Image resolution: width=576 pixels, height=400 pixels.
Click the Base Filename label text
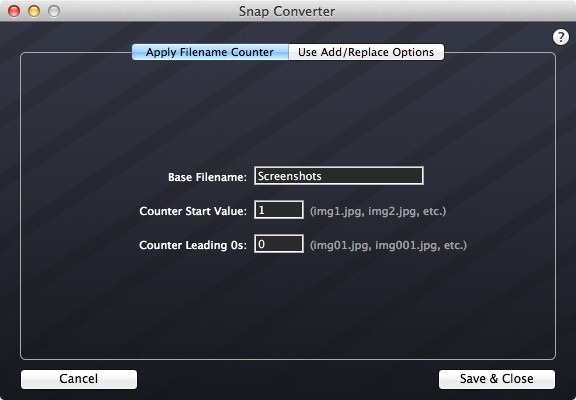tap(208, 177)
